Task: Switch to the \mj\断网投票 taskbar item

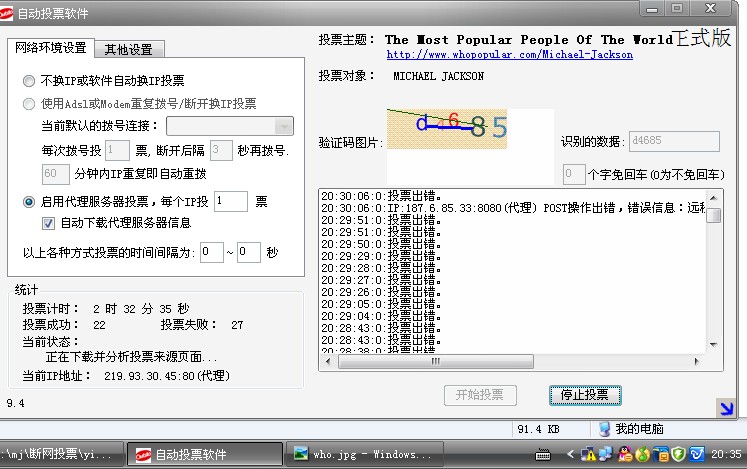Action: pos(61,454)
